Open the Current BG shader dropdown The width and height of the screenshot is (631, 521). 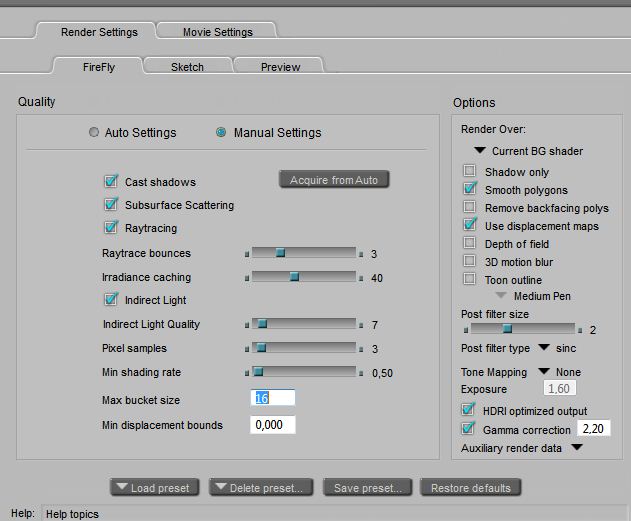coord(480,151)
